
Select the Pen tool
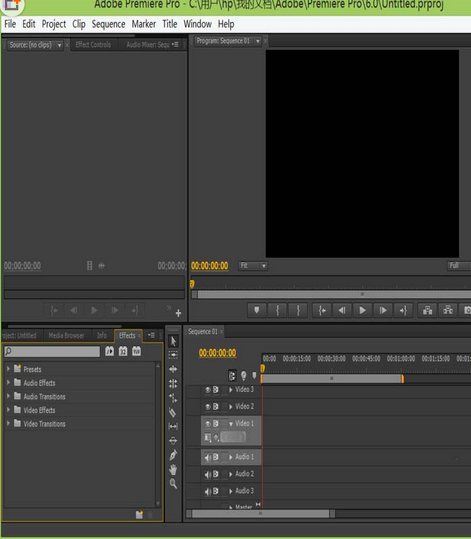[x=173, y=455]
